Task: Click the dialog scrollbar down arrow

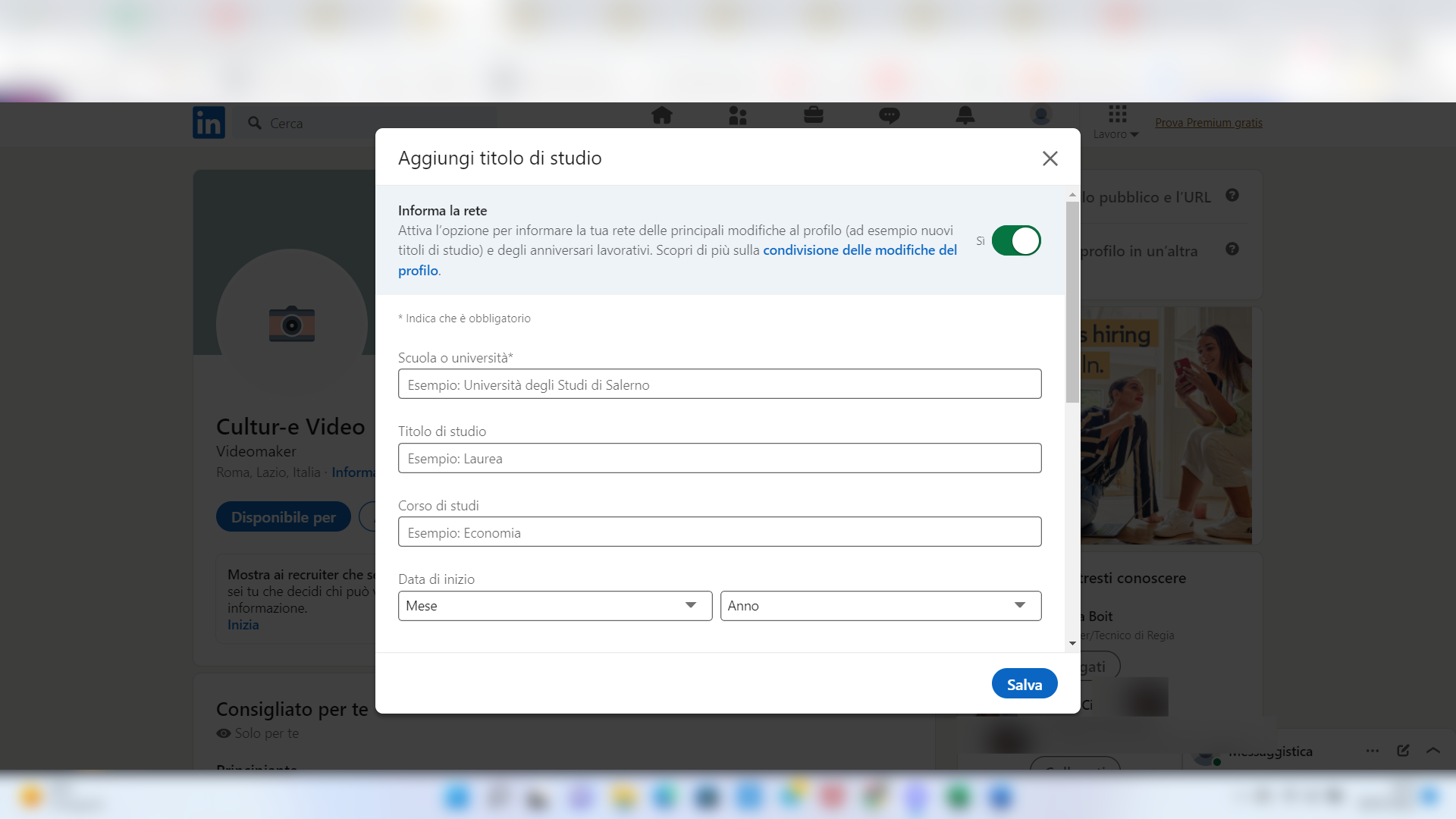Action: click(1072, 643)
